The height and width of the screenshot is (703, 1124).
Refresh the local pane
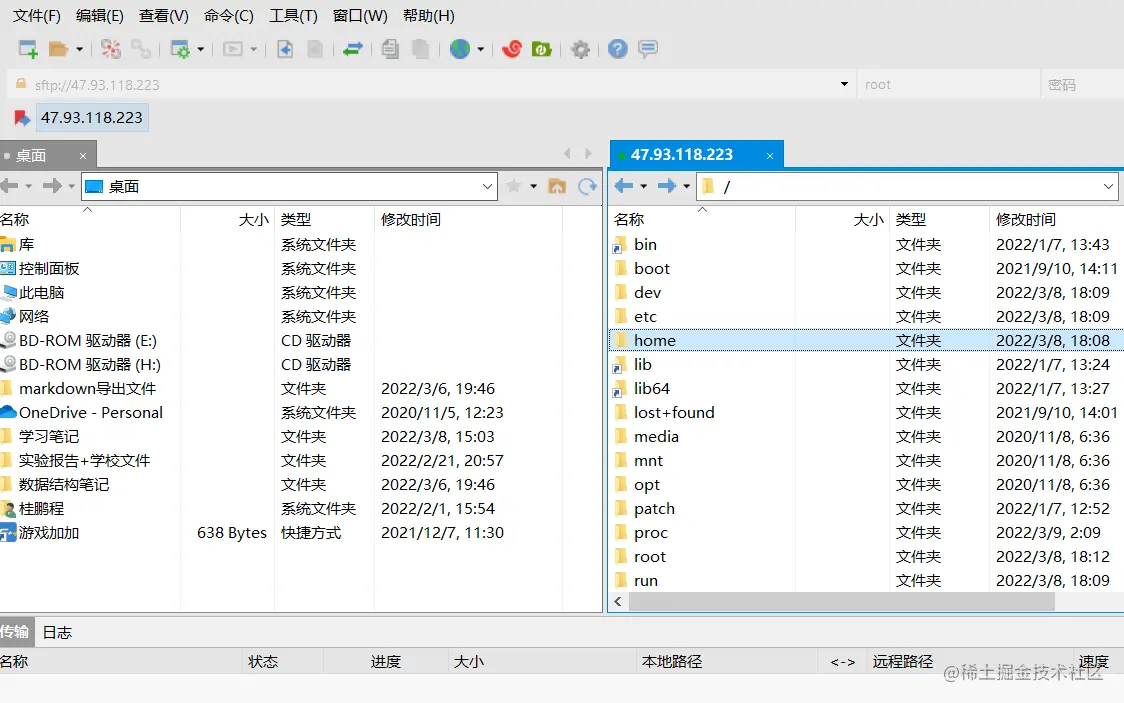point(587,186)
